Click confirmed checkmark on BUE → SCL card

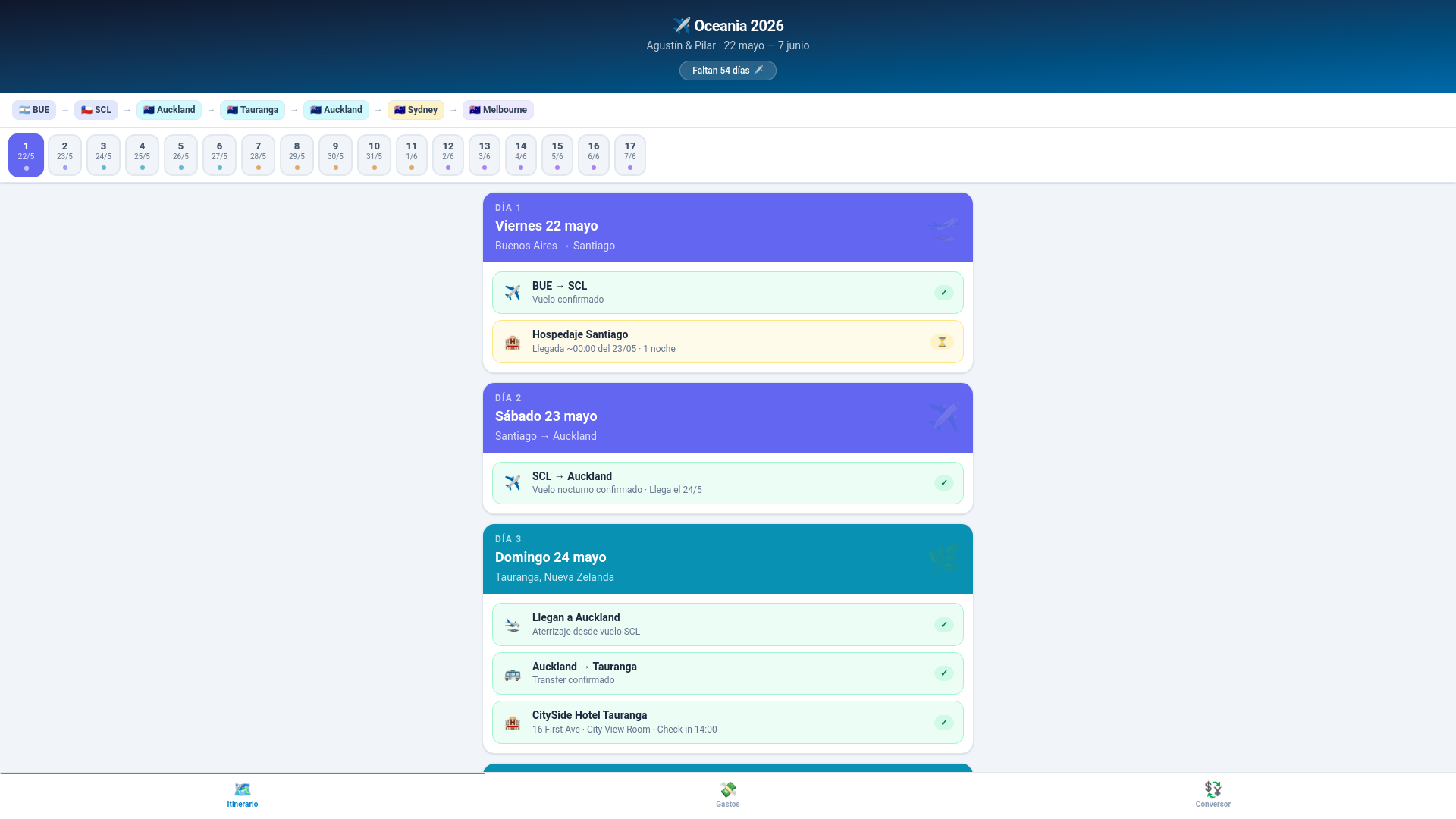tap(944, 293)
